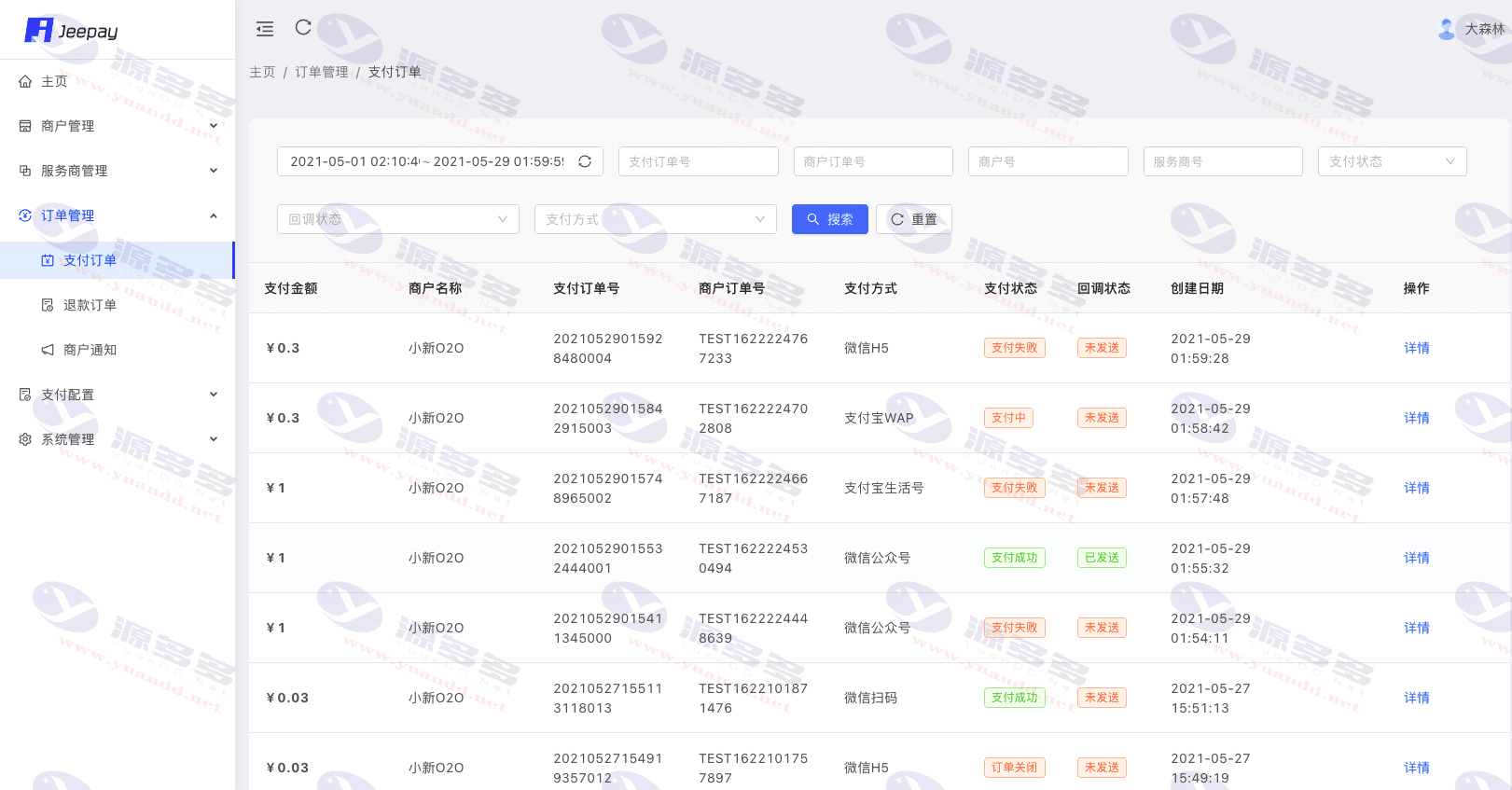Open the 支付方式 dropdown
The image size is (1512, 790).
click(x=656, y=219)
